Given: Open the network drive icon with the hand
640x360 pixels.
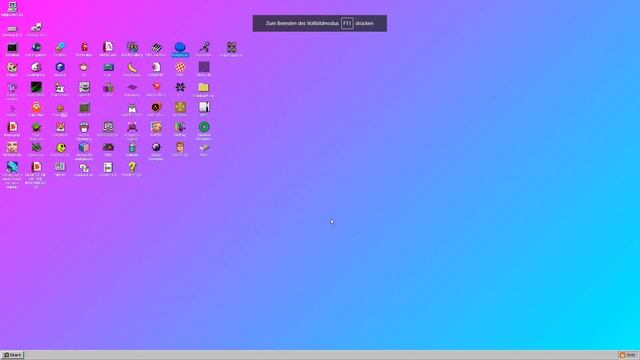Looking at the screenshot, I should (36, 27).
